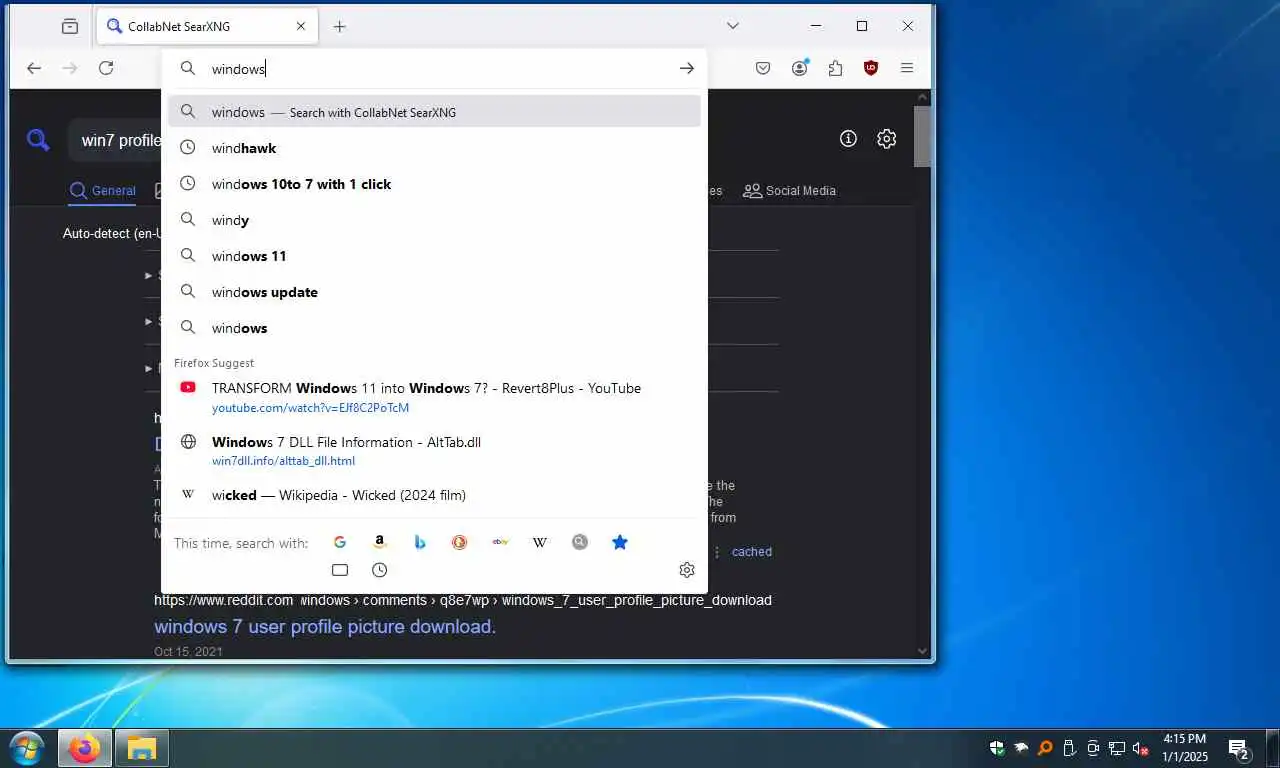
Task: Close the CollabNet SearXNG tab
Action: 301,27
